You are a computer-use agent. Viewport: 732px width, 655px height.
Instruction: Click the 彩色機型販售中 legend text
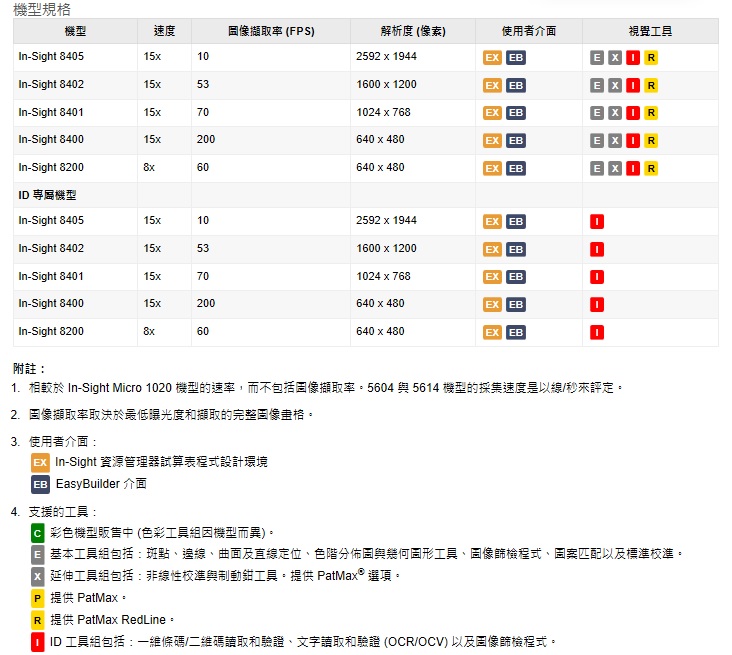162,533
